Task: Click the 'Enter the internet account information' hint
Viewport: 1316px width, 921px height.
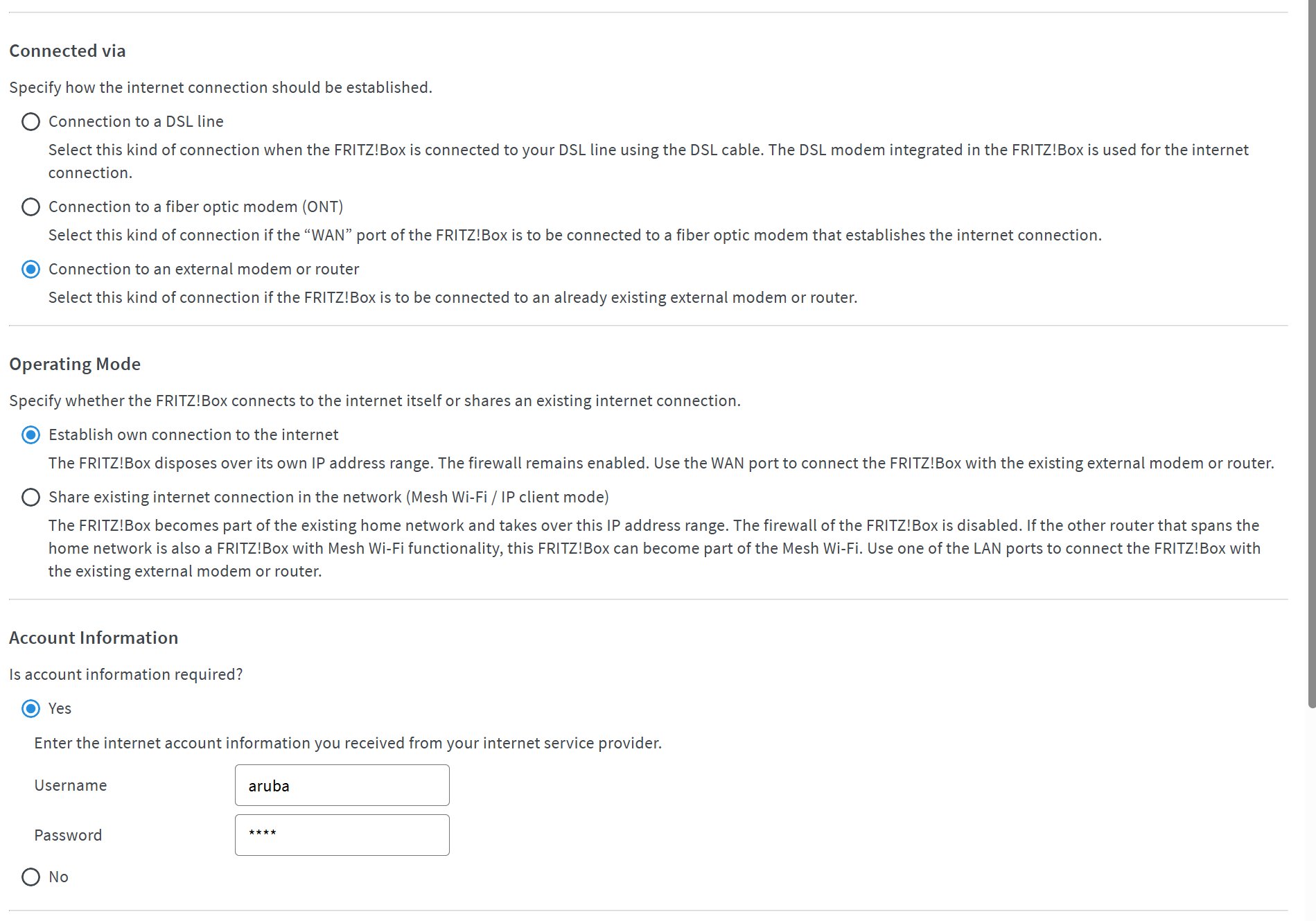Action: click(348, 743)
